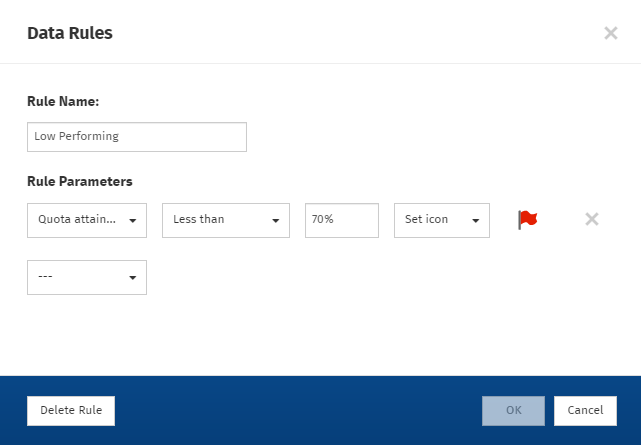Click the arrow on the '---' dropdown

[x=133, y=278]
